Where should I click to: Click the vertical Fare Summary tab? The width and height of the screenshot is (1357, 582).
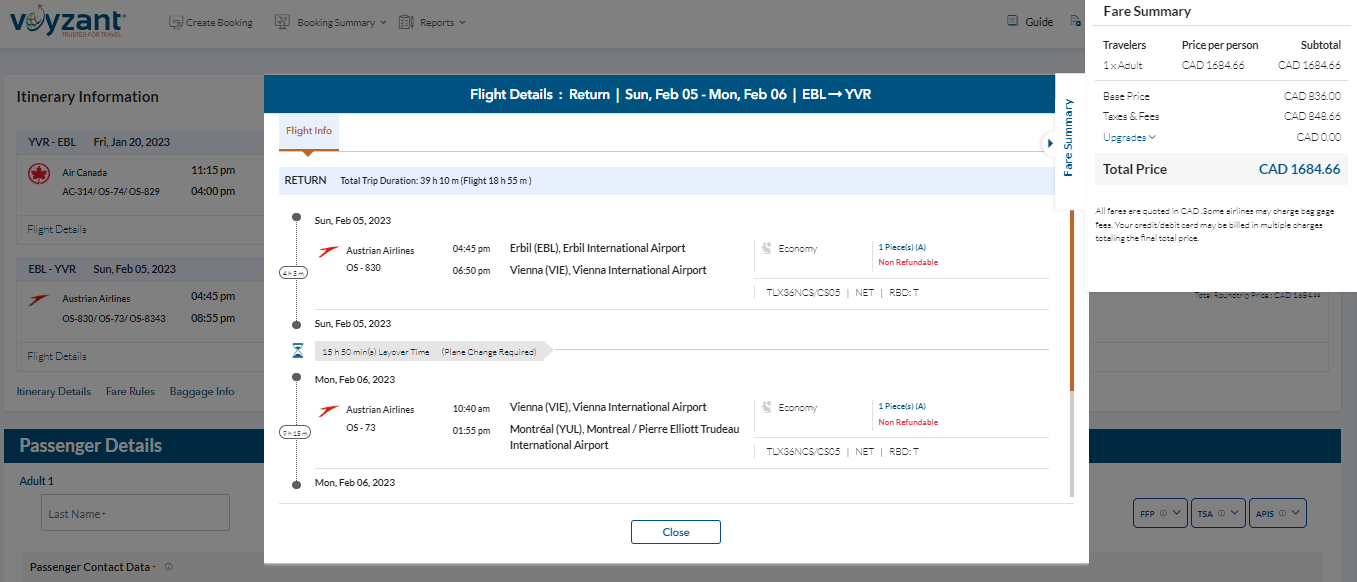[1068, 137]
